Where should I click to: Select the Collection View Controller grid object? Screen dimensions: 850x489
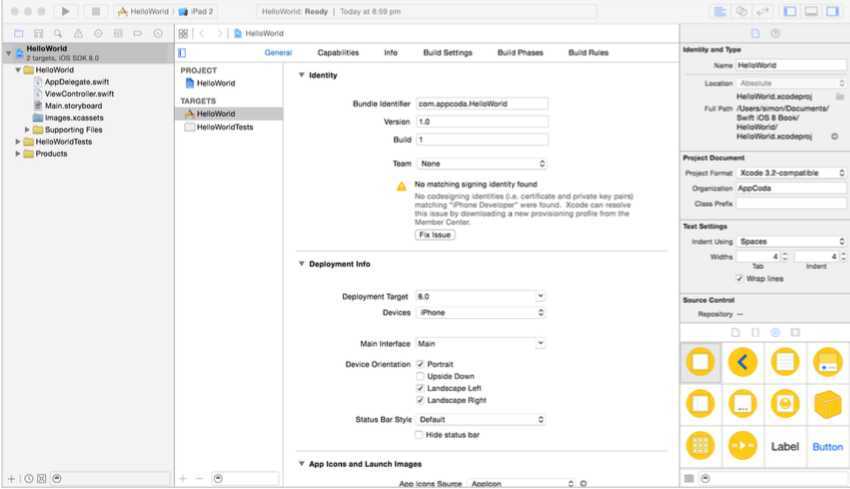coord(700,446)
